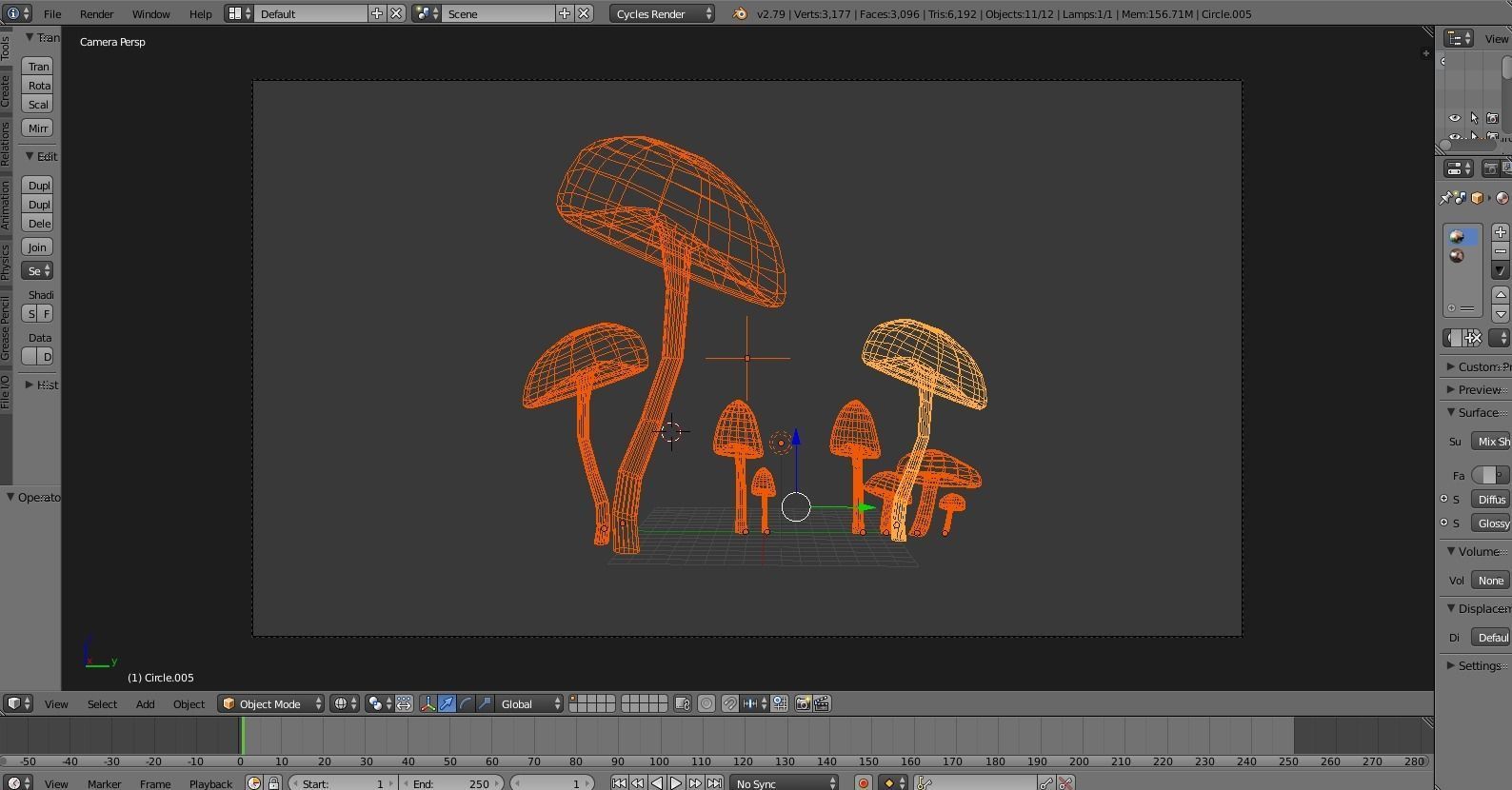Open No Sync playback dropdown
Screen dimensions: 1512x790
click(x=785, y=783)
